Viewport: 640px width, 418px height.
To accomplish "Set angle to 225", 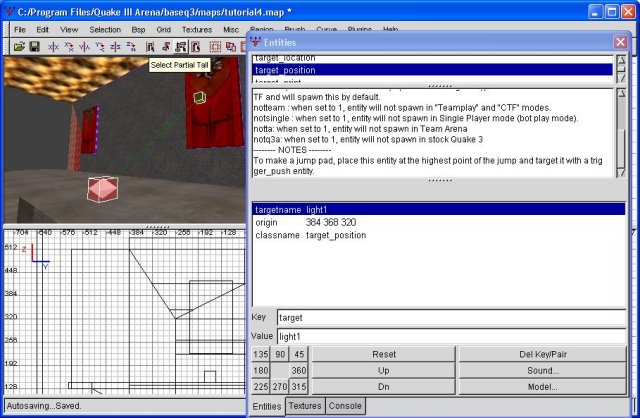I will (261, 387).
